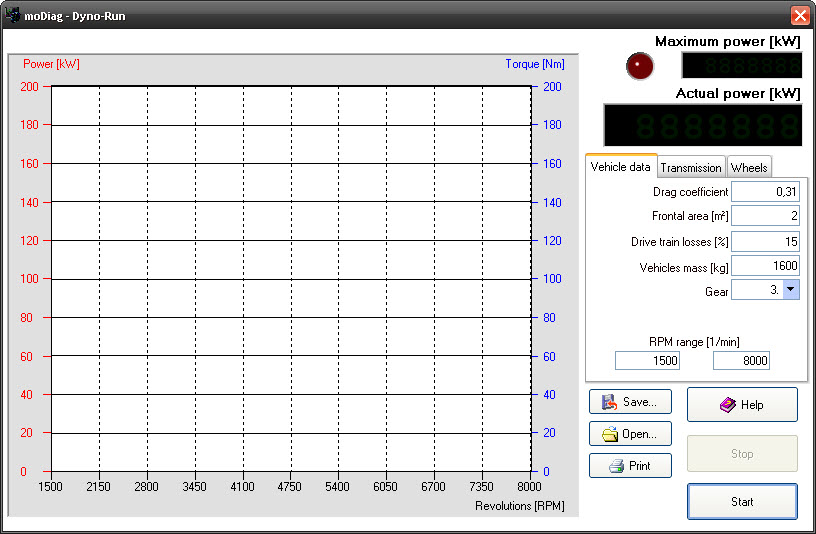Open the Wheels tab

point(749,168)
